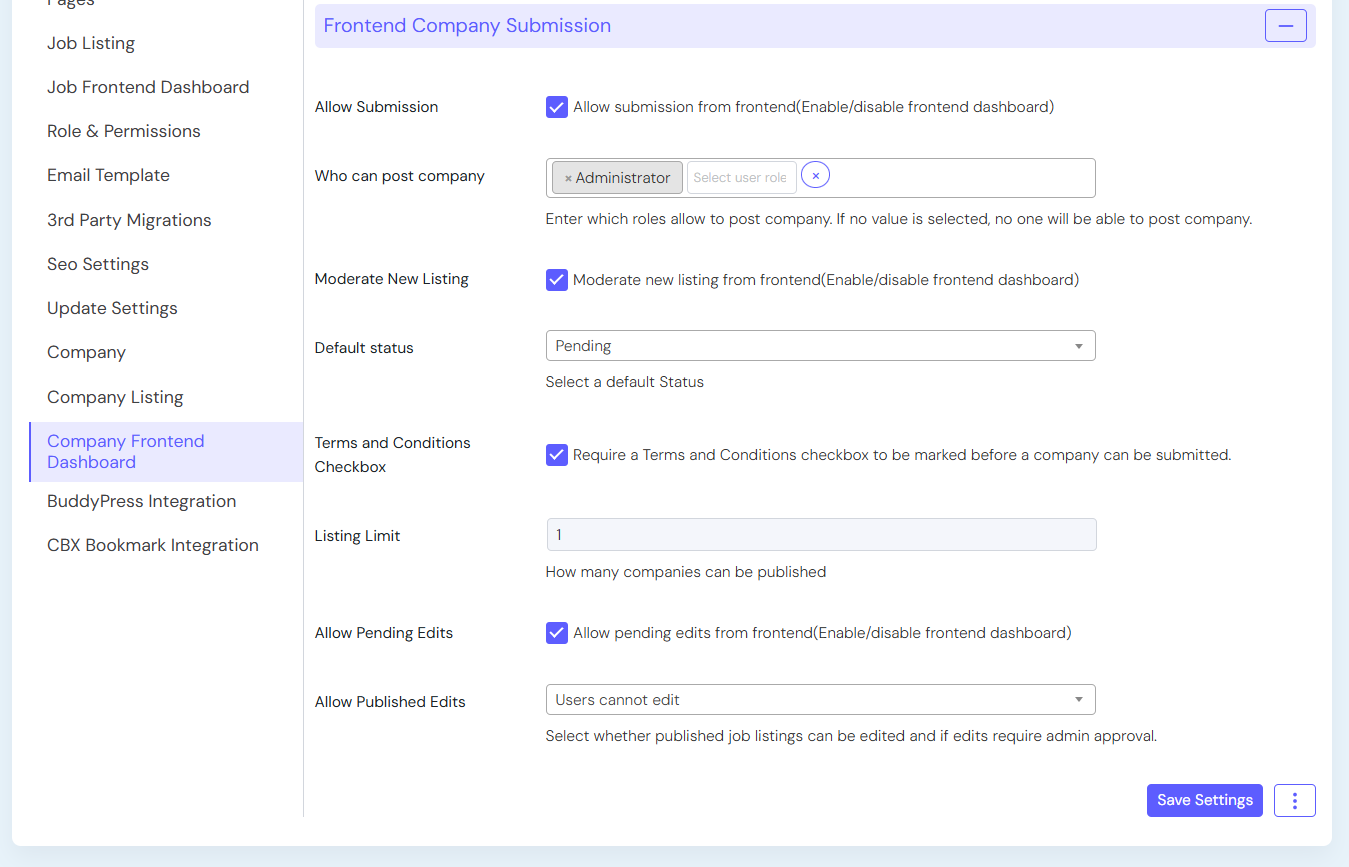Open CBX Bookmark Integration settings
The width and height of the screenshot is (1349, 867).
(153, 545)
